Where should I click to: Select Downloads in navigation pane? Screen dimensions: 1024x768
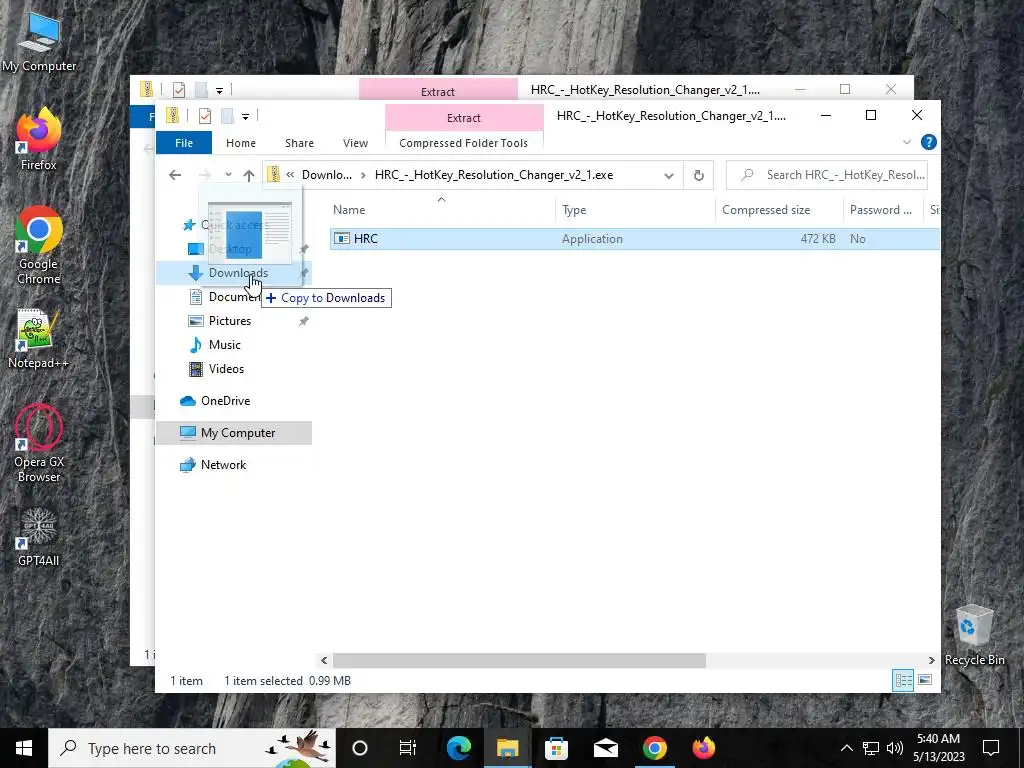pos(238,273)
